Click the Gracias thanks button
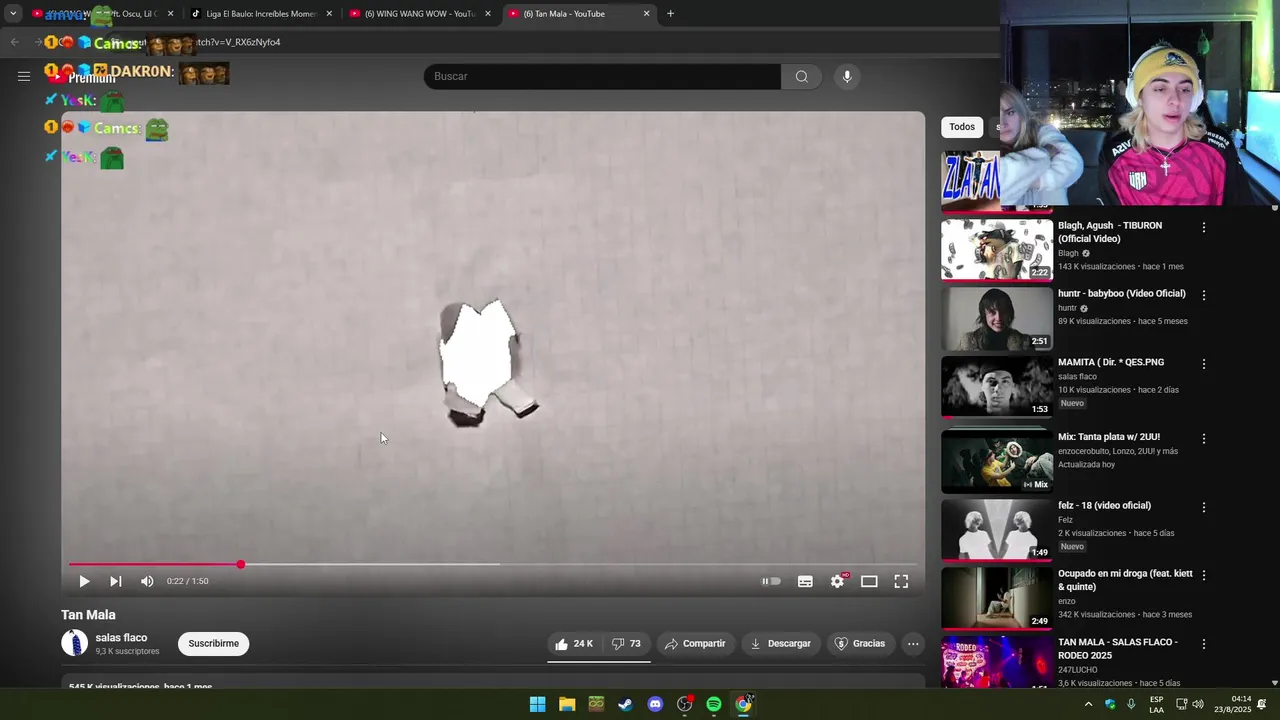 click(x=860, y=644)
